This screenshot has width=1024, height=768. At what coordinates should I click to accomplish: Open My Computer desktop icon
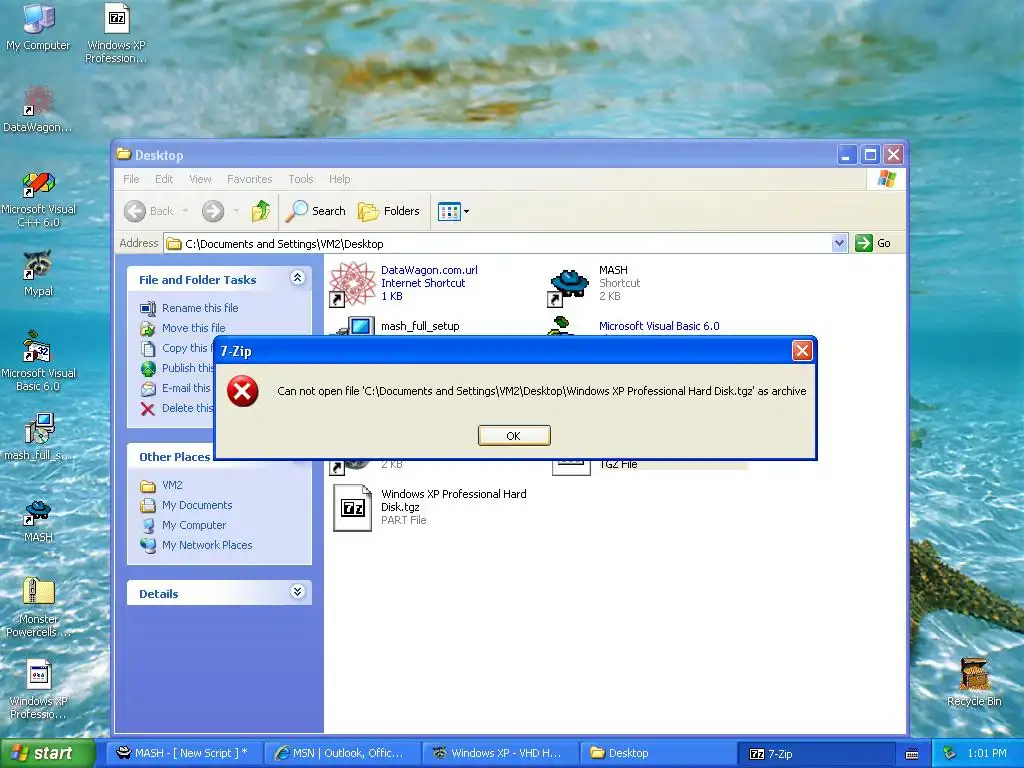[38, 27]
